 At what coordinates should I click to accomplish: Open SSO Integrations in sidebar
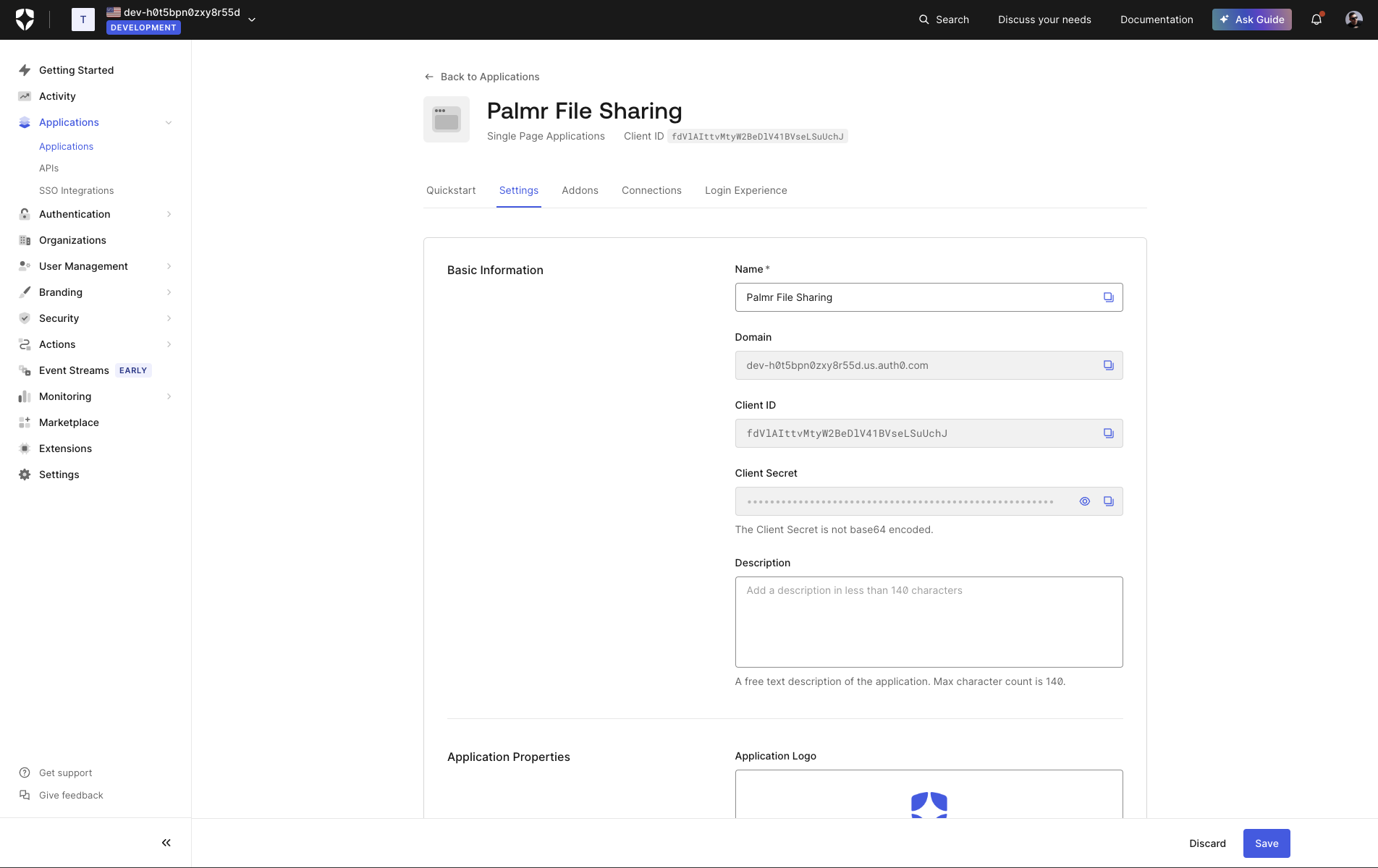click(x=76, y=190)
